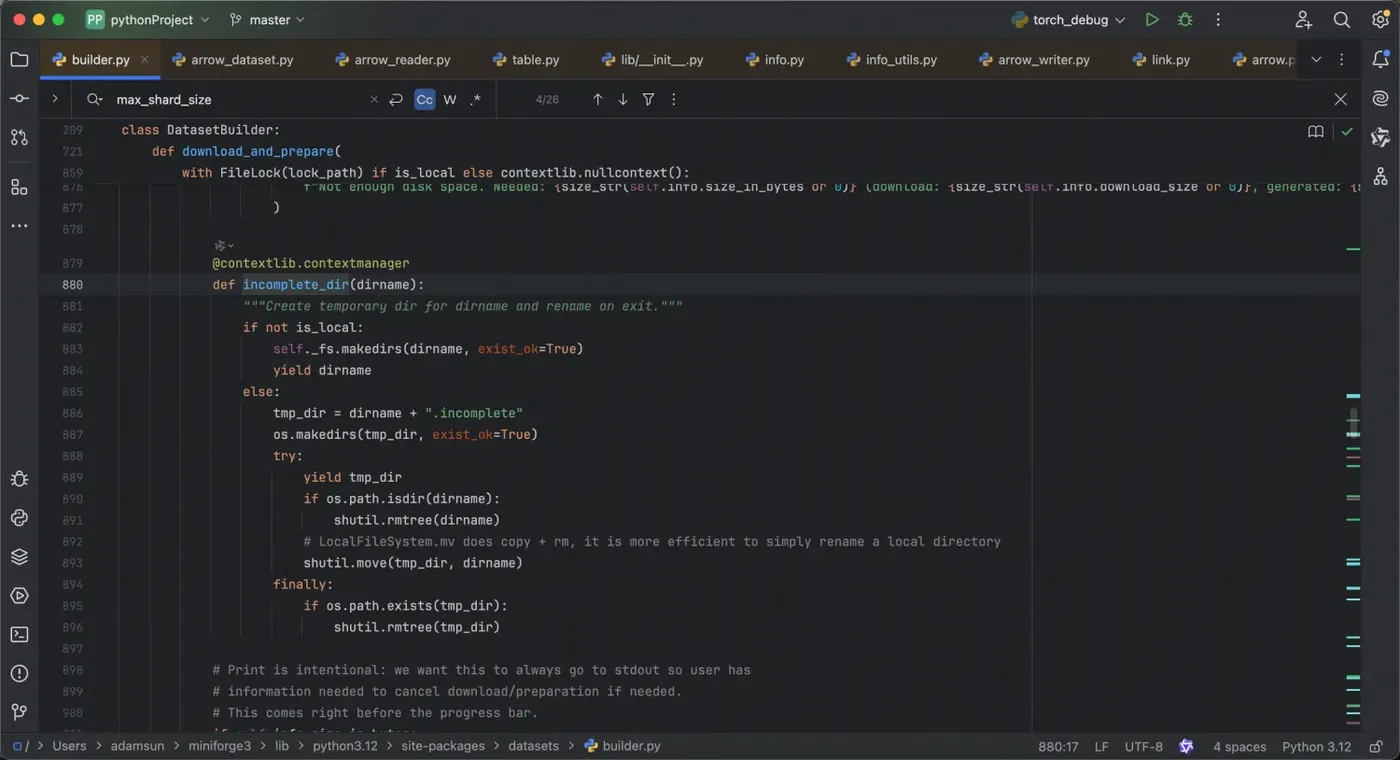Image resolution: width=1400 pixels, height=760 pixels.
Task: Open the Terminal tool window
Action: click(19, 634)
